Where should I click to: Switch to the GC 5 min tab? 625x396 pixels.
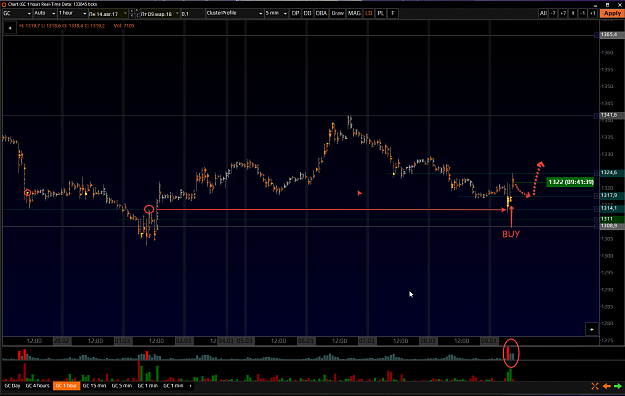(x=122, y=386)
